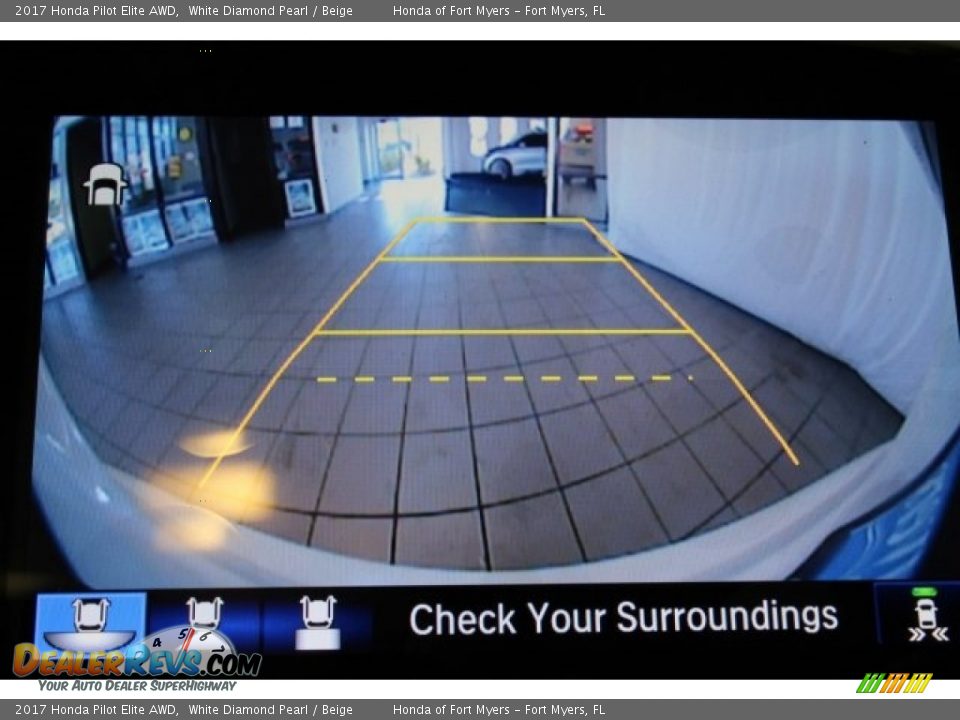This screenshot has height=720, width=960.
Task: Click the colored striped logo in the footer
Action: pos(894,683)
